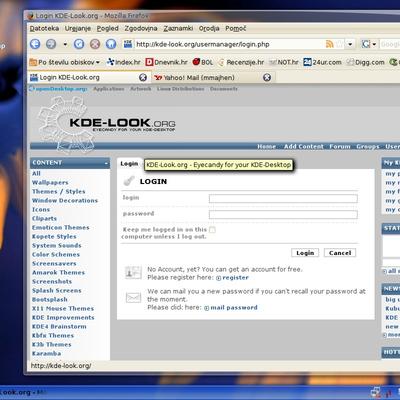Click the Stop loading icon

(95, 44)
